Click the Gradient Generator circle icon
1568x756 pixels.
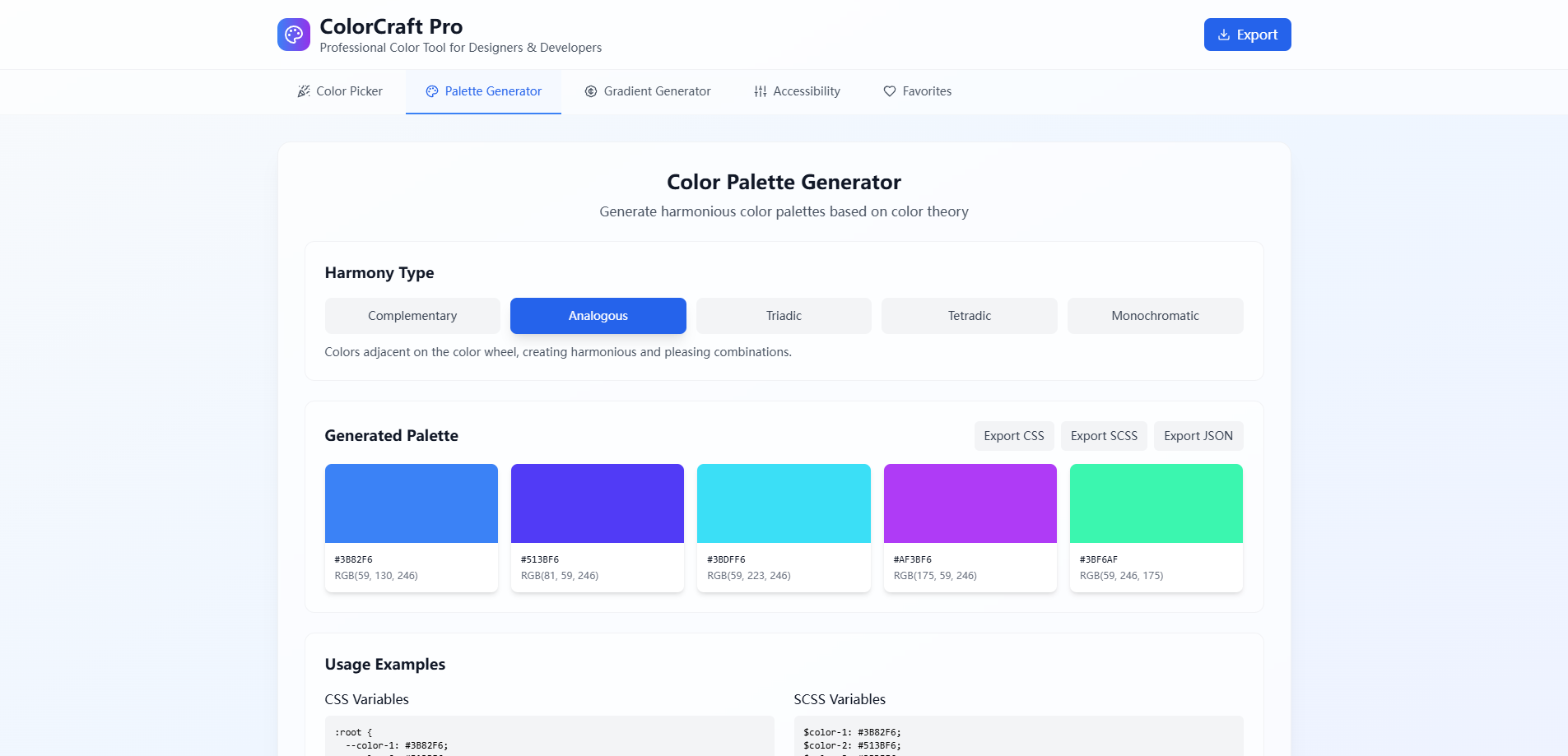(x=591, y=91)
